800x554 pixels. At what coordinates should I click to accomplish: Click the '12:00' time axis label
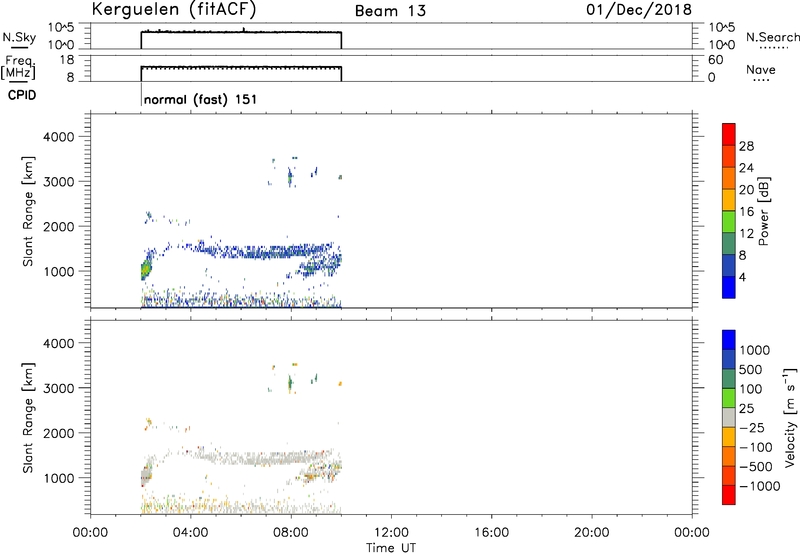391,533
